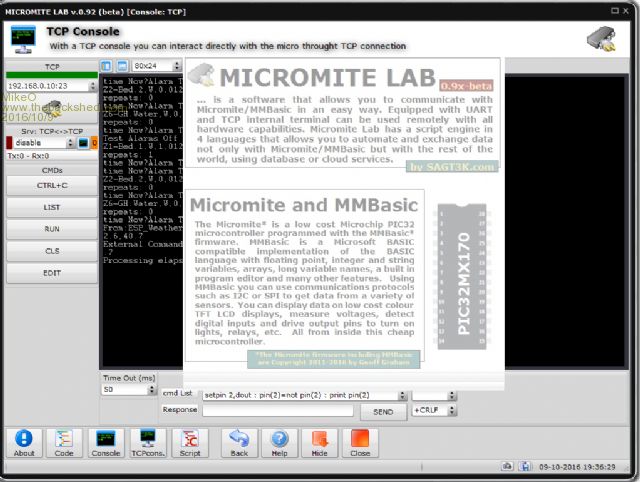Expand the TCP address 192.168.0.10:23 dropdown
Viewport: 640px width, 482px height.
pos(90,86)
